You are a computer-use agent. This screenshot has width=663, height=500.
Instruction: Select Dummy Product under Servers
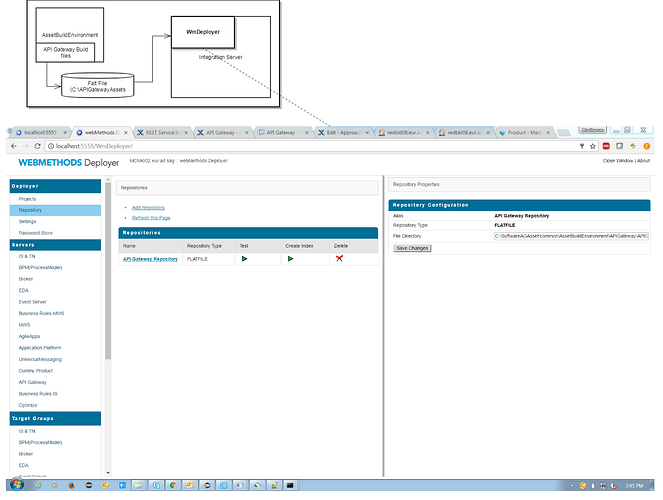click(36, 371)
